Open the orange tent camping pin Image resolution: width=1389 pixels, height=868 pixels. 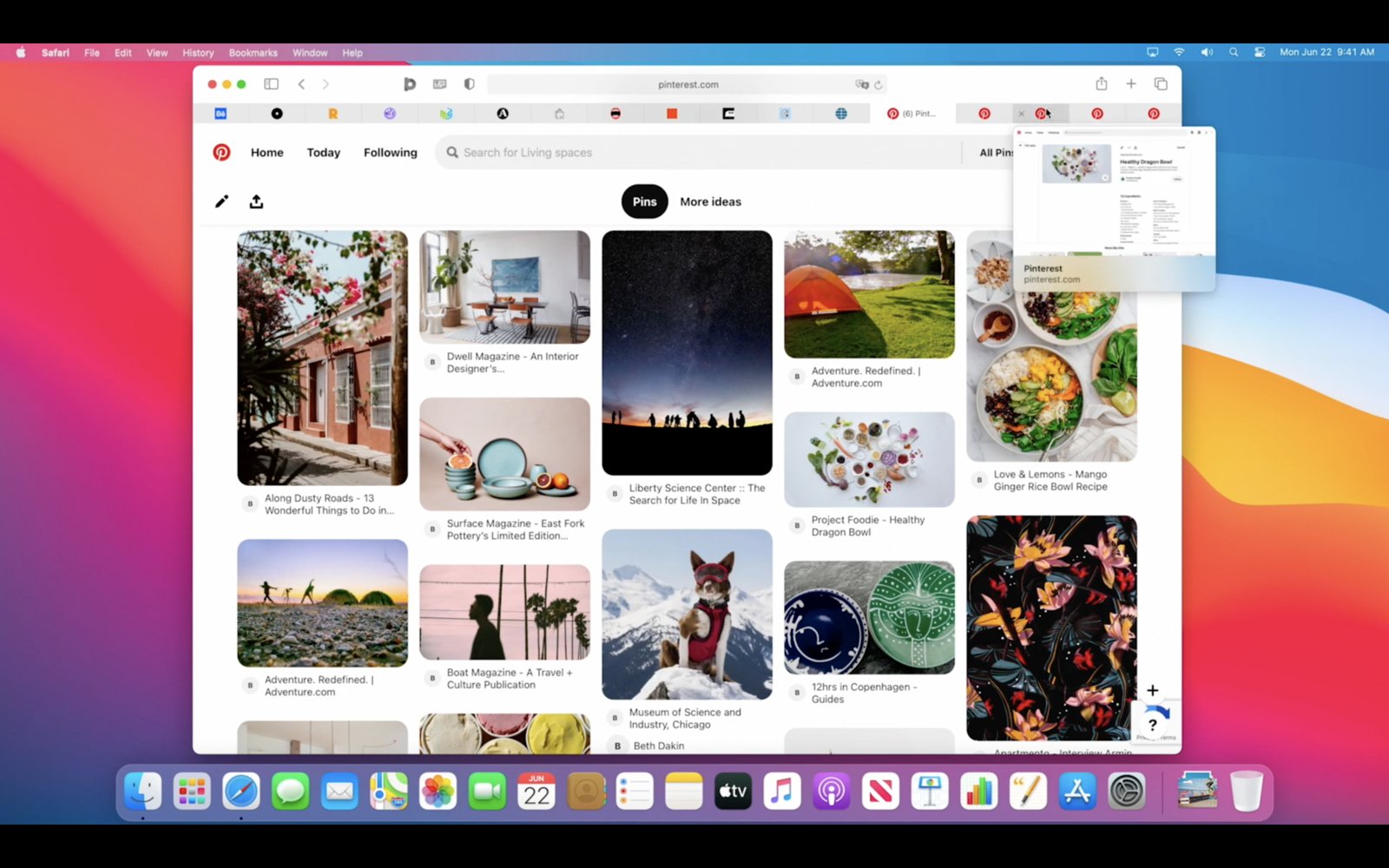click(x=869, y=294)
